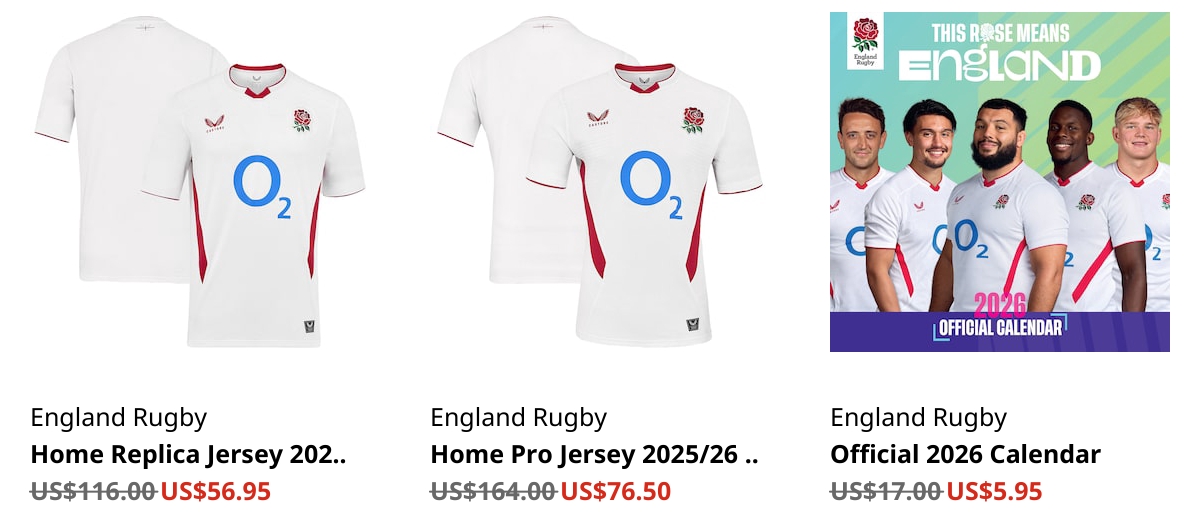The width and height of the screenshot is (1200, 530).
Task: Click England Rugby brand above the Calendar title
Action: [x=919, y=418]
